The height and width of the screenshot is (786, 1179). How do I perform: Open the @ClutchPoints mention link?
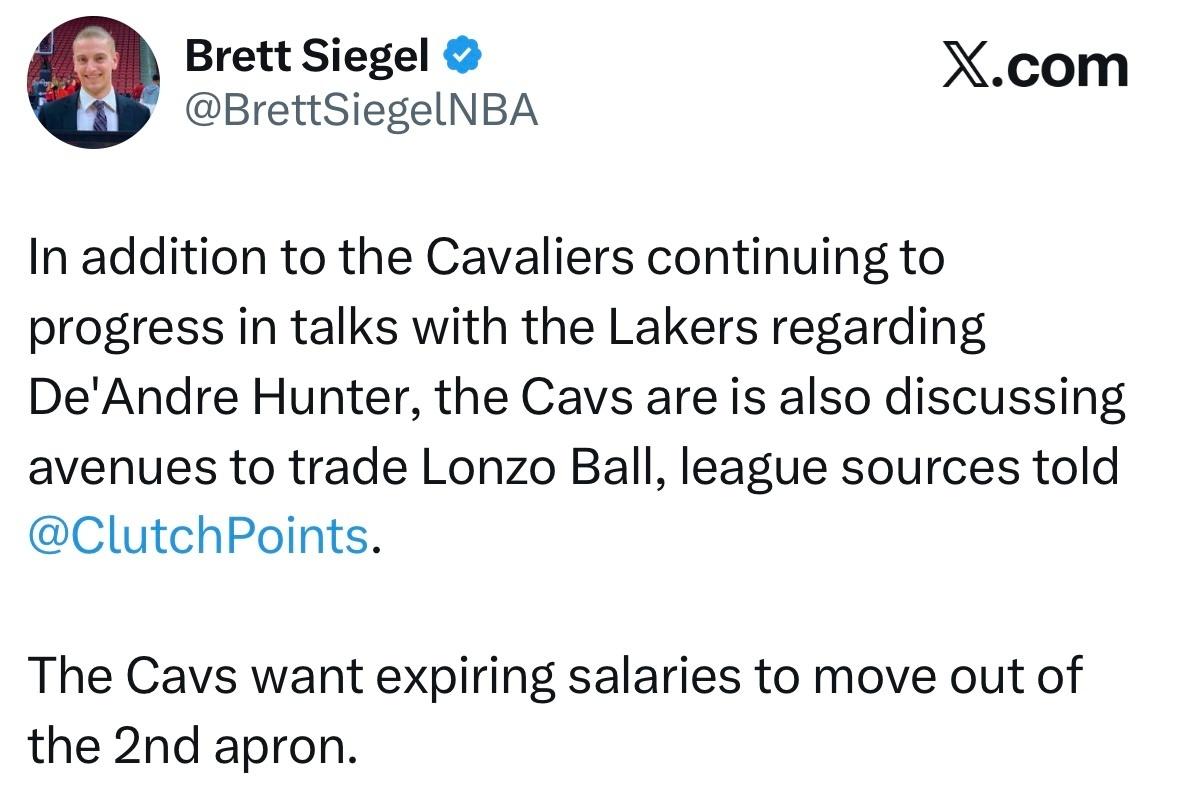click(199, 536)
